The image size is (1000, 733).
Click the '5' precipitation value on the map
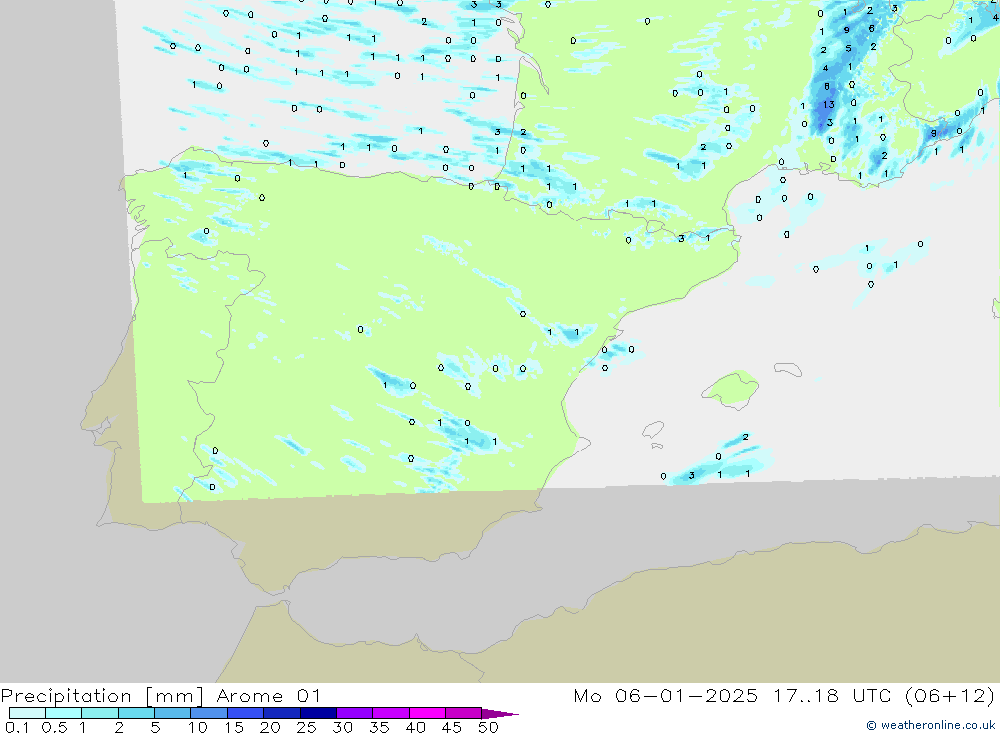848,48
